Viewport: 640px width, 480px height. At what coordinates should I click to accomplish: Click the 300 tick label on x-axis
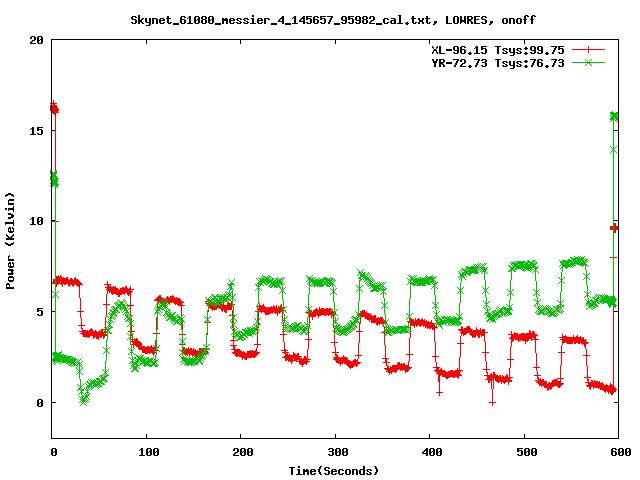(335, 453)
